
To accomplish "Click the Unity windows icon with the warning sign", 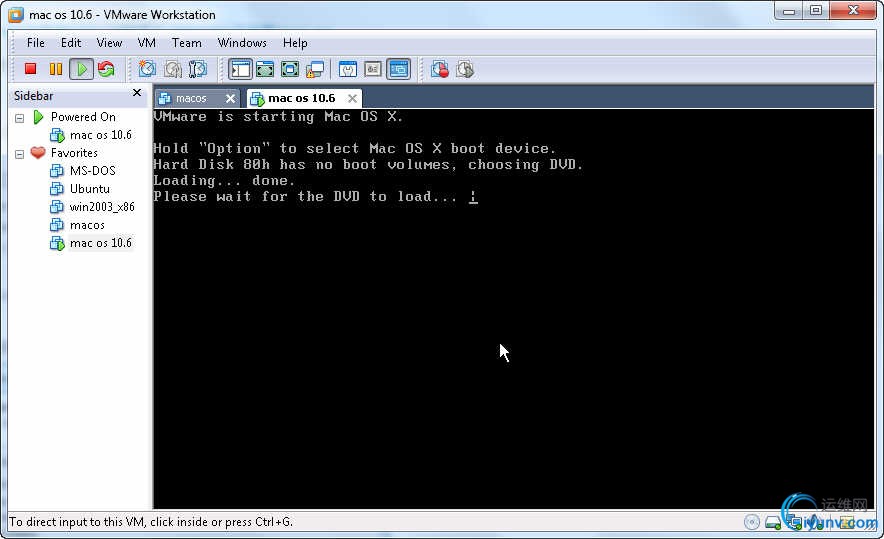I will pos(315,69).
